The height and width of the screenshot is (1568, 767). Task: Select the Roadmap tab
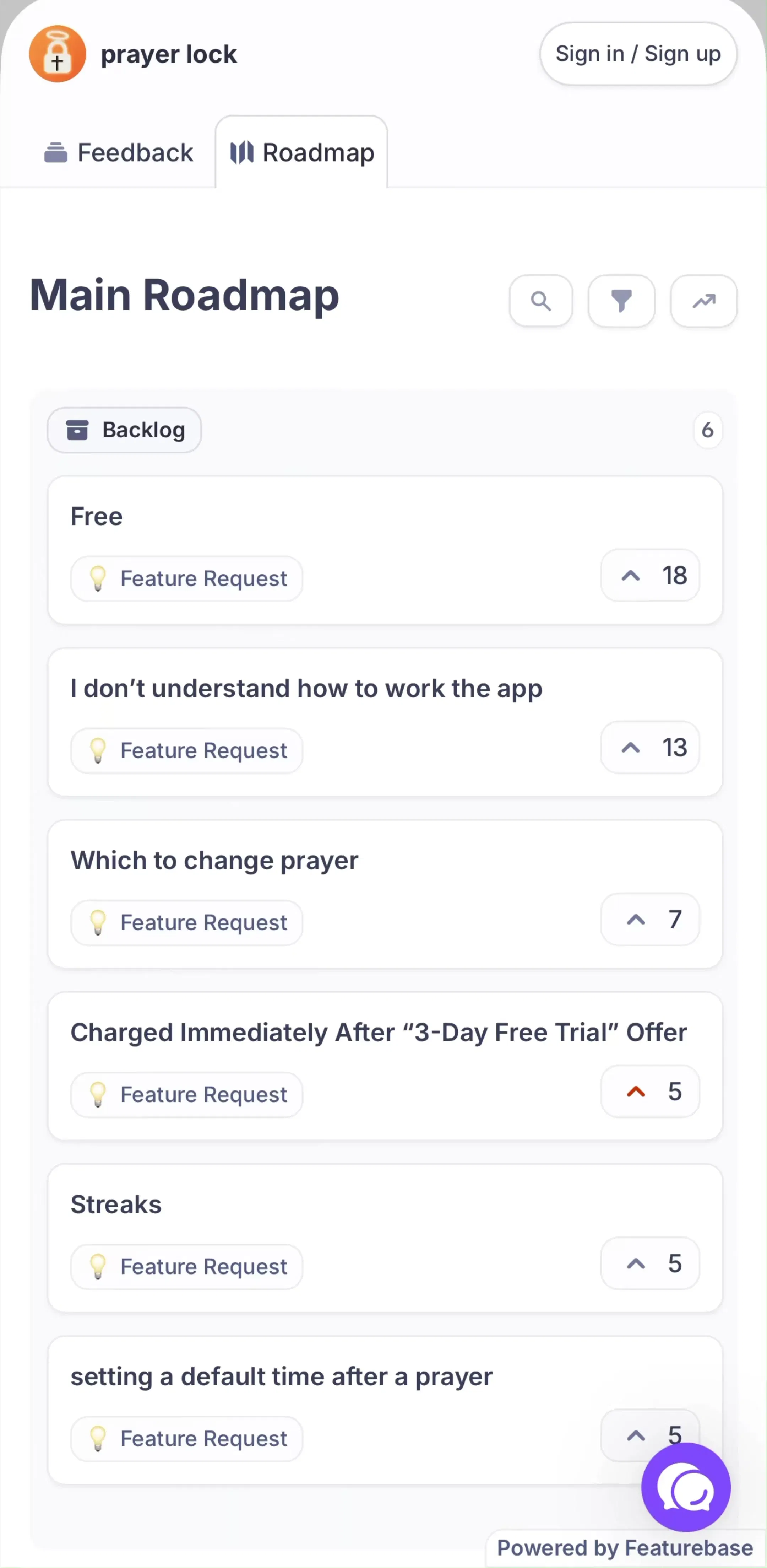click(x=302, y=152)
